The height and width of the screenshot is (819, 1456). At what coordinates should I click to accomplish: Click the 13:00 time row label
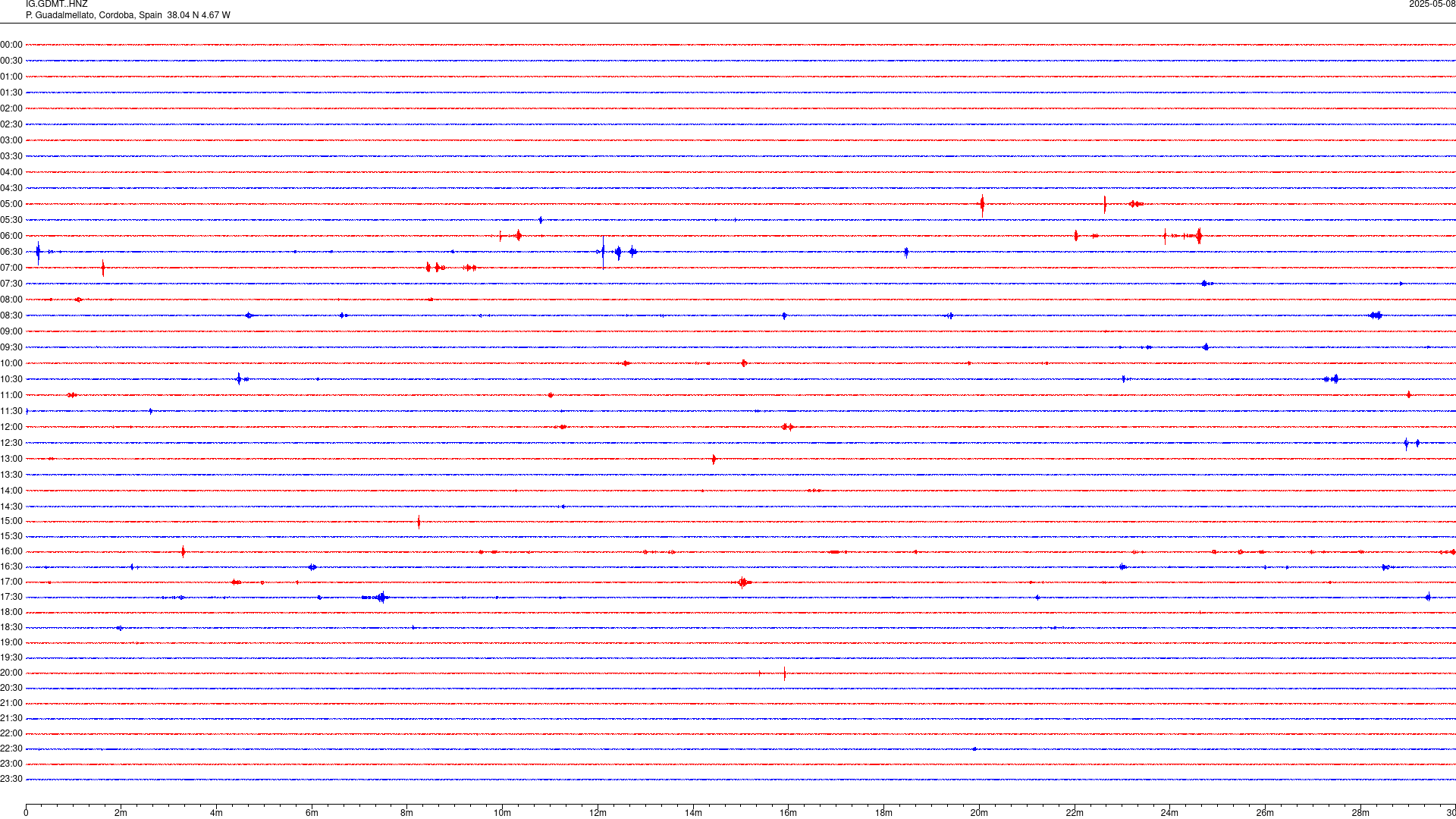coord(11,459)
